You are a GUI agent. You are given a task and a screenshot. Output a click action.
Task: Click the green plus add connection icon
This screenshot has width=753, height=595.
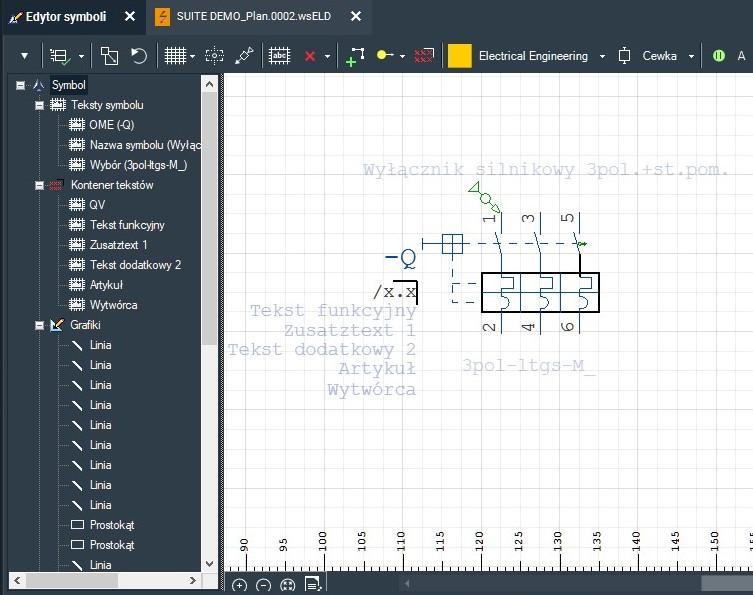point(355,56)
